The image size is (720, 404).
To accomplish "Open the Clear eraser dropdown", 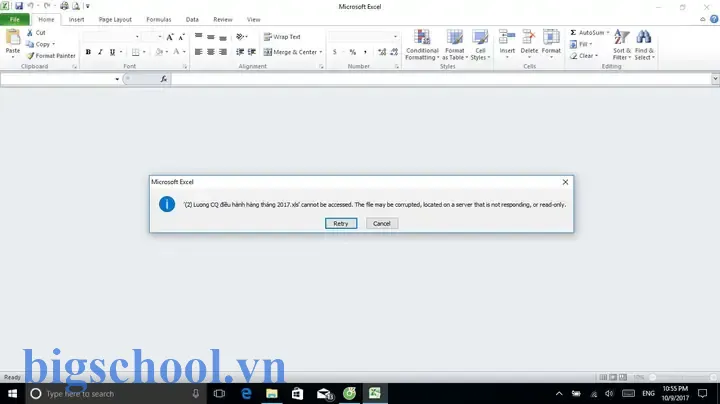I will (x=584, y=56).
